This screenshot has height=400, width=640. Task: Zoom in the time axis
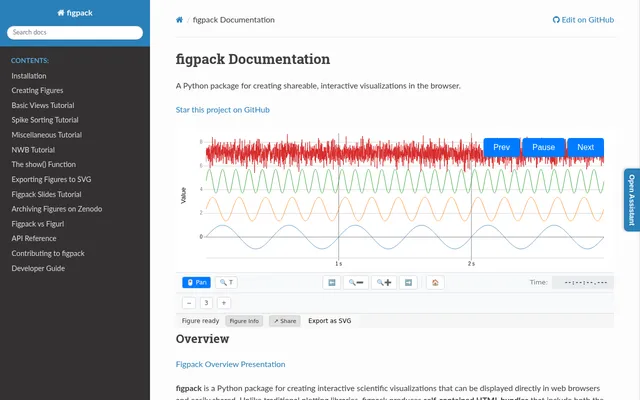click(384, 282)
